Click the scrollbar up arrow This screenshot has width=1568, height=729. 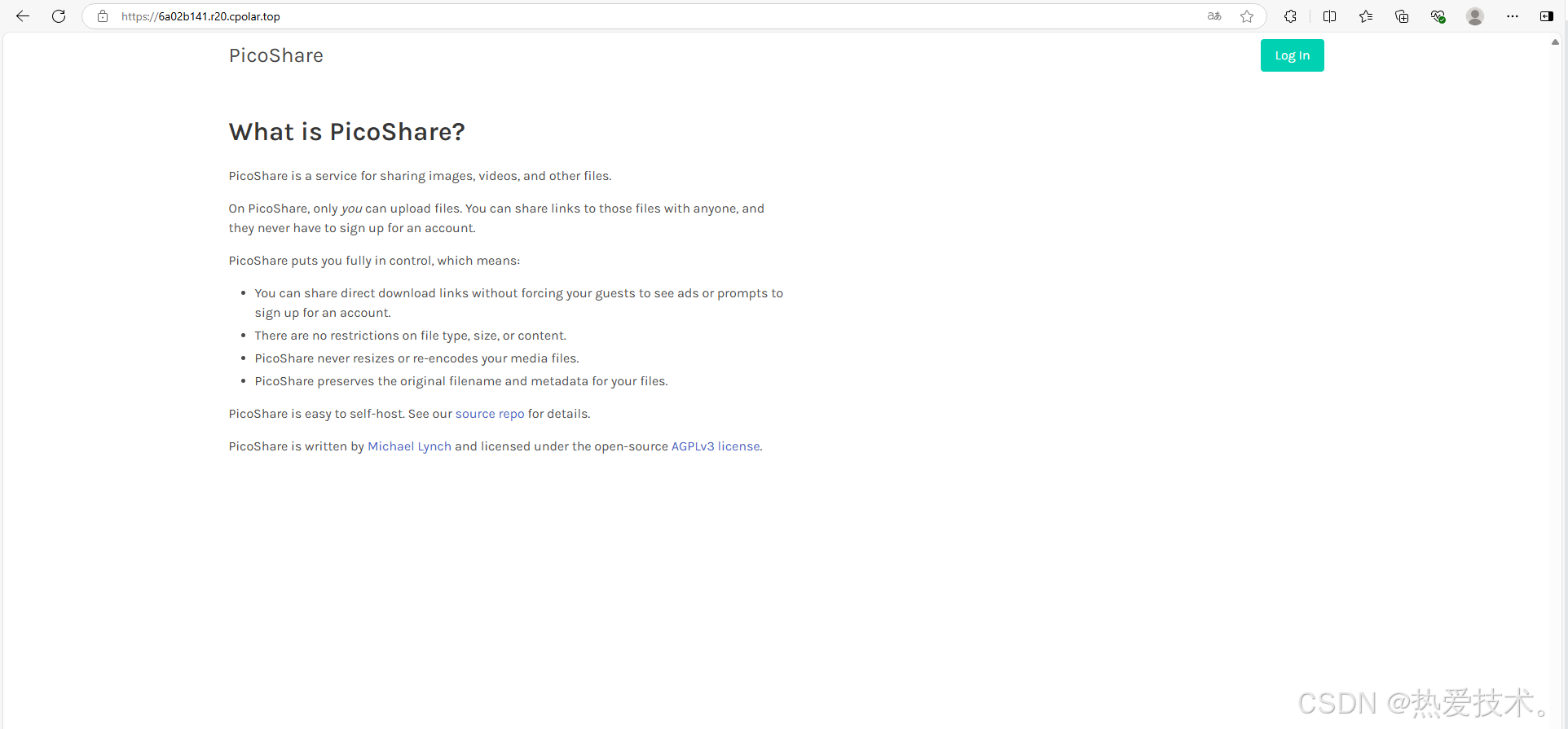tap(1555, 42)
